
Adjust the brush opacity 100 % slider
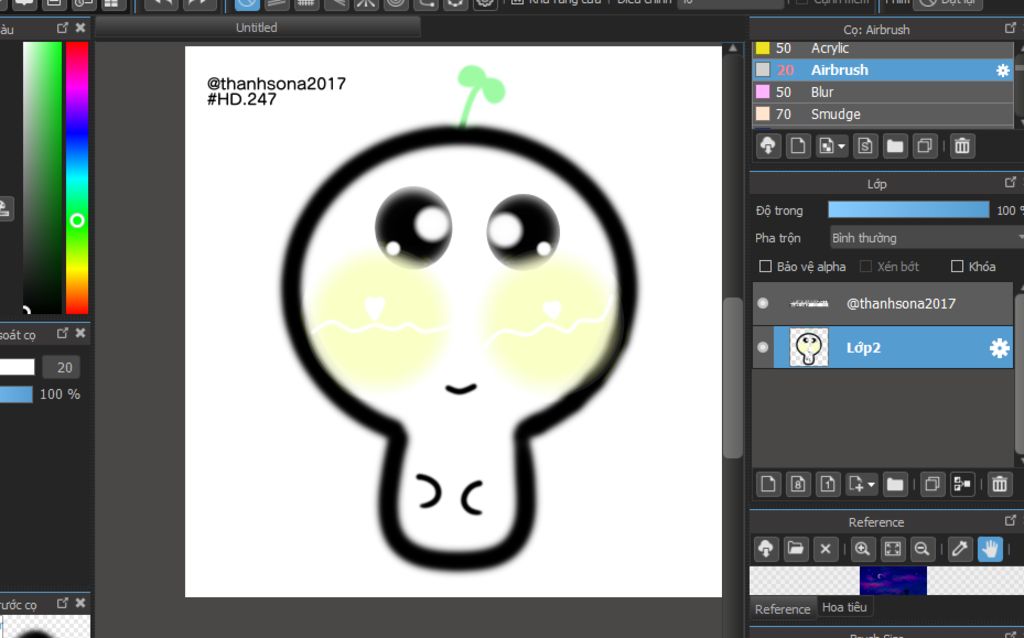click(16, 394)
